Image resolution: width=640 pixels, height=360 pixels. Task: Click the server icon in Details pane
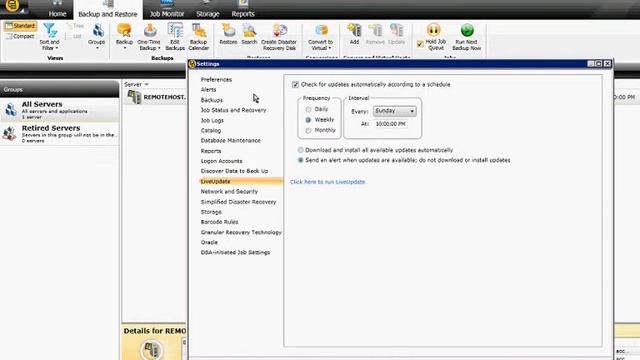click(152, 349)
